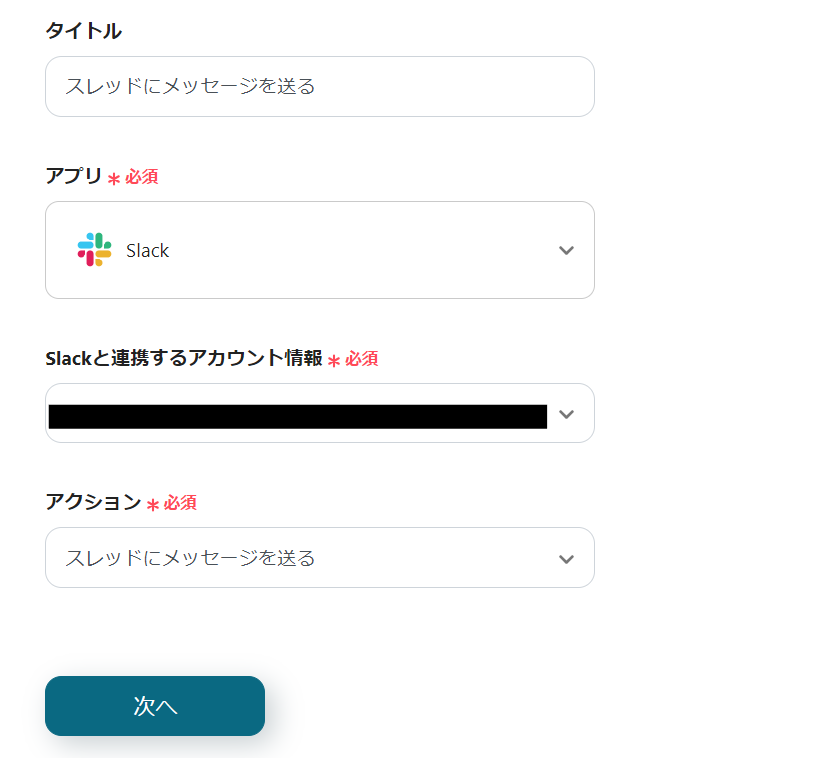The width and height of the screenshot is (817, 758).
Task: Click the chevron arrow in account dropdown
Action: pyautogui.click(x=566, y=414)
